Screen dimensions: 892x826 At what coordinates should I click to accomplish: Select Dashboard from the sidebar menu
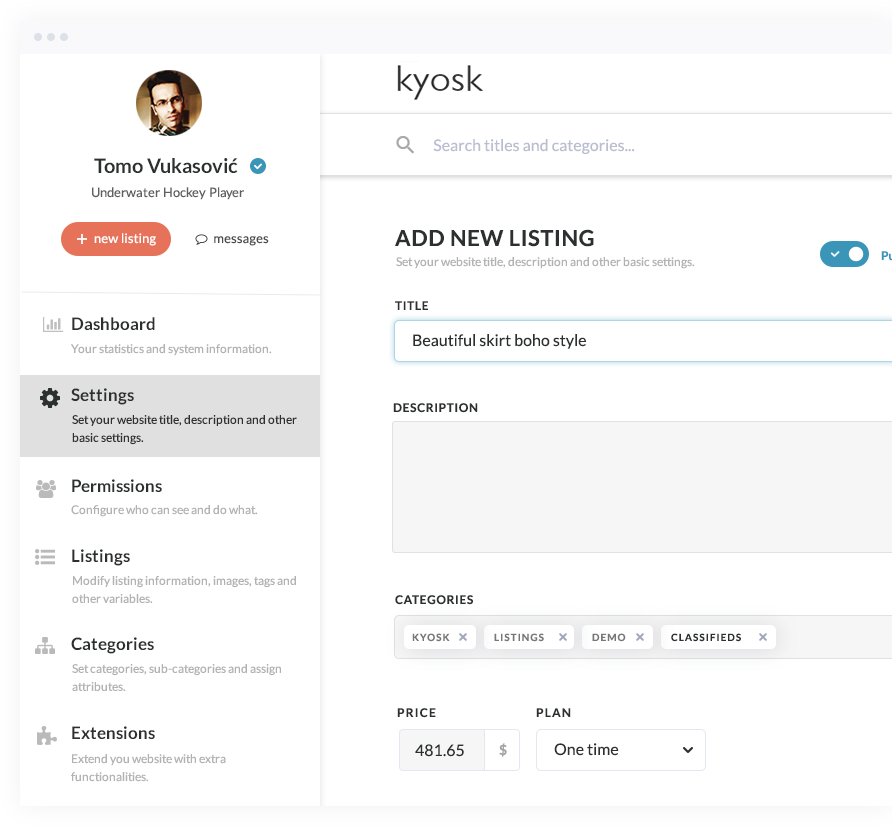click(x=113, y=324)
